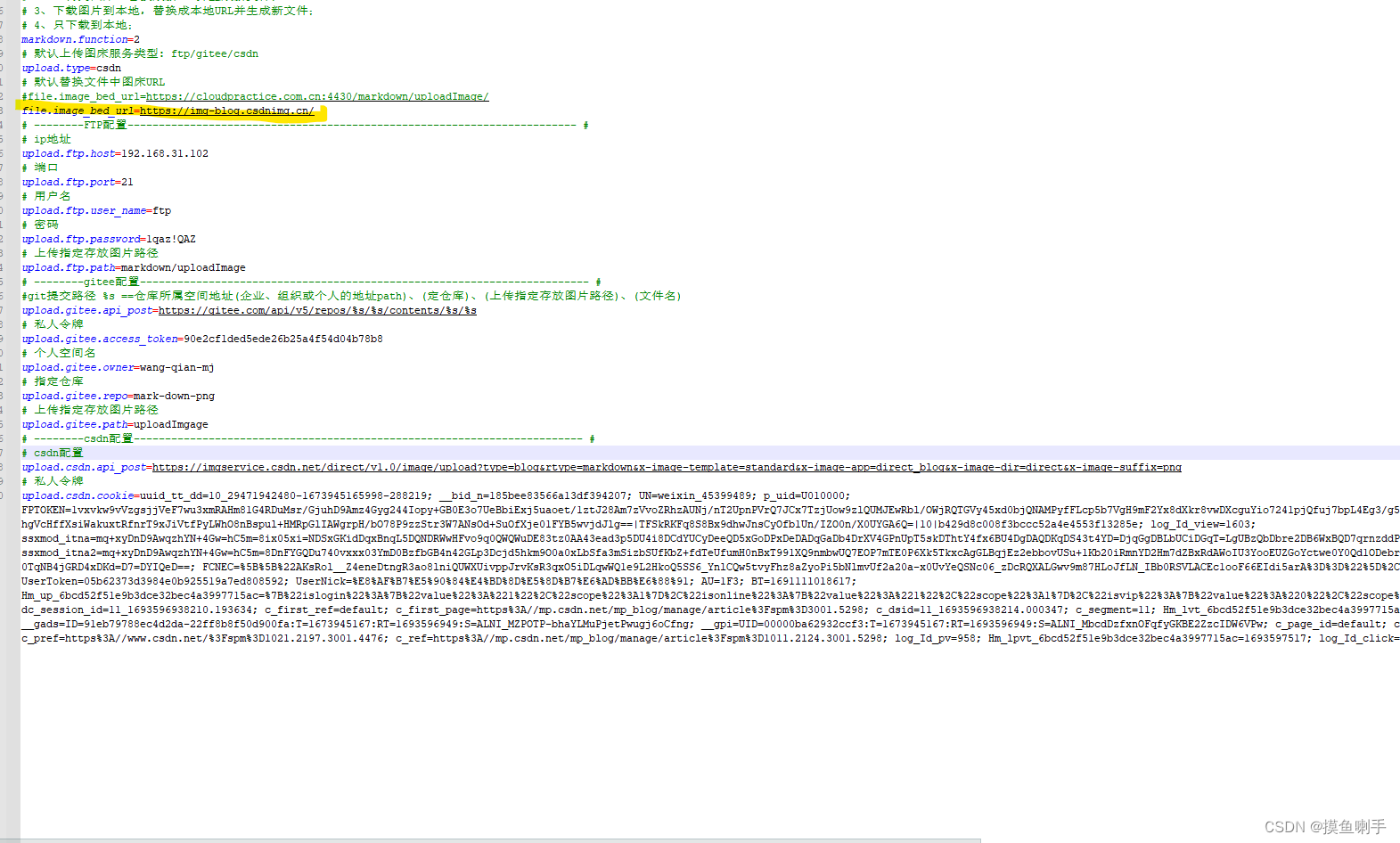Click the line starting with '__gads=ID='
This screenshot has height=843, width=1400.
710,624
